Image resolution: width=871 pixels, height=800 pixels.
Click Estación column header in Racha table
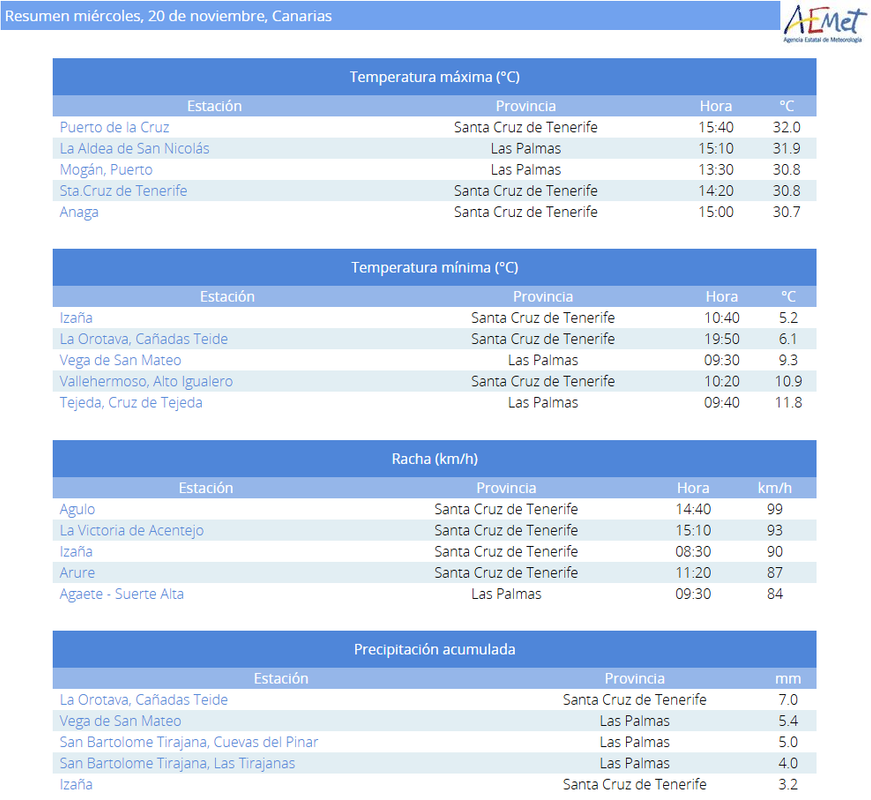tap(206, 488)
